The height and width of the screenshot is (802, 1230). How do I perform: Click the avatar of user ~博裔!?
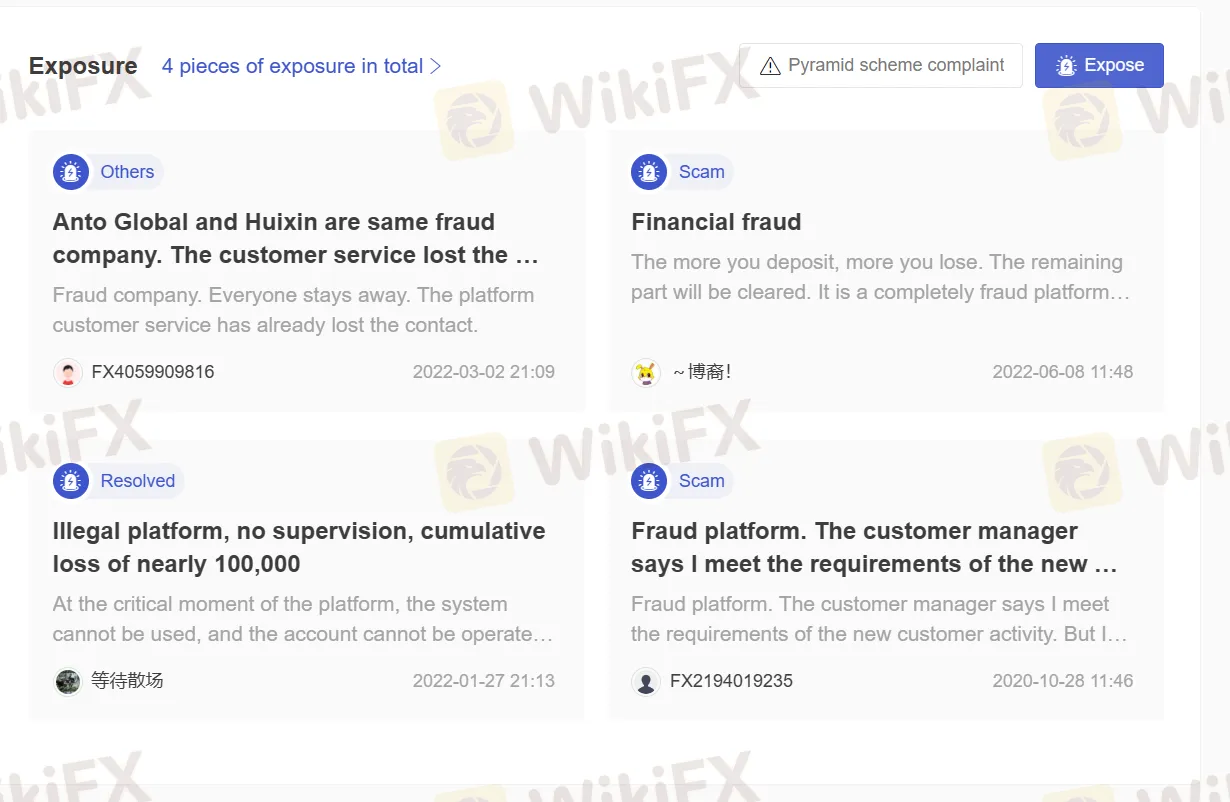(x=646, y=371)
